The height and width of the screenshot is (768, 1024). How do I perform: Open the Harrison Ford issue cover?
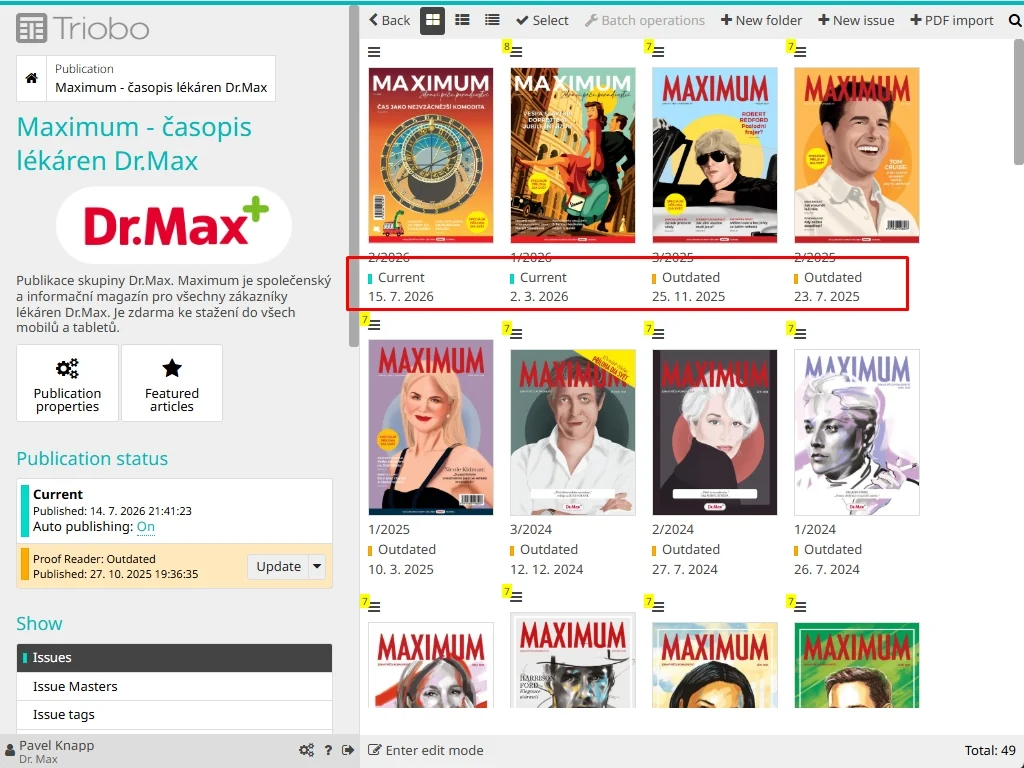573,660
